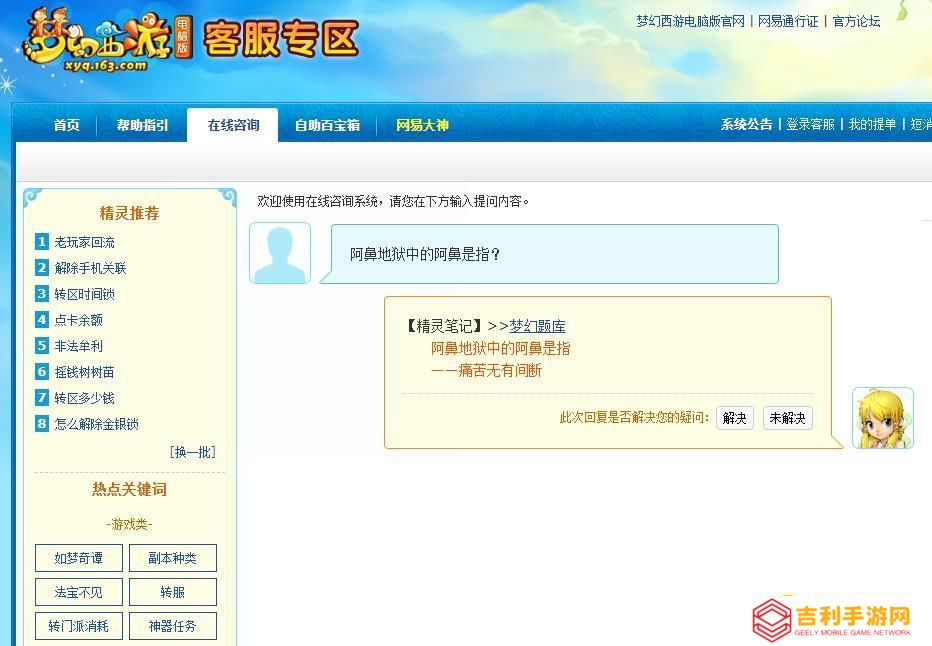This screenshot has height=646, width=932.
Task: Select the 在线咨询 tab
Action: 233,125
